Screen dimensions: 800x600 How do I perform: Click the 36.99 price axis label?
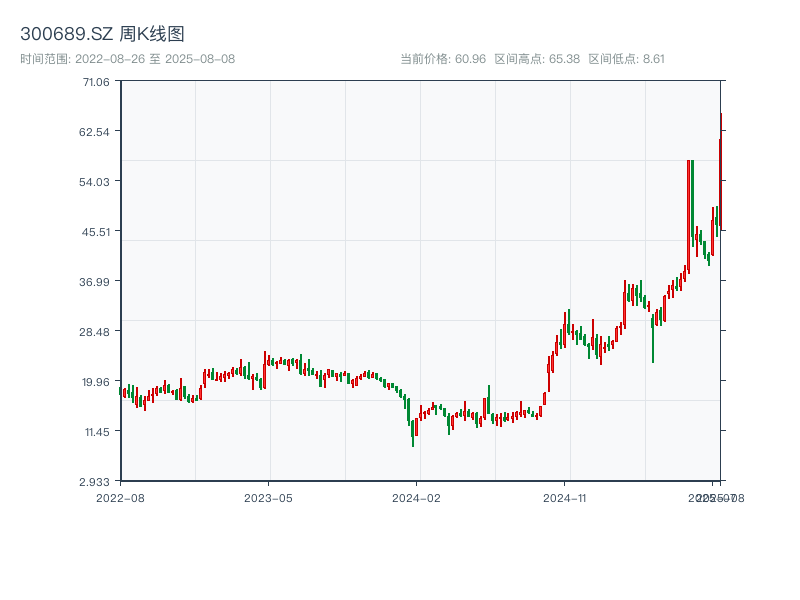tap(96, 281)
